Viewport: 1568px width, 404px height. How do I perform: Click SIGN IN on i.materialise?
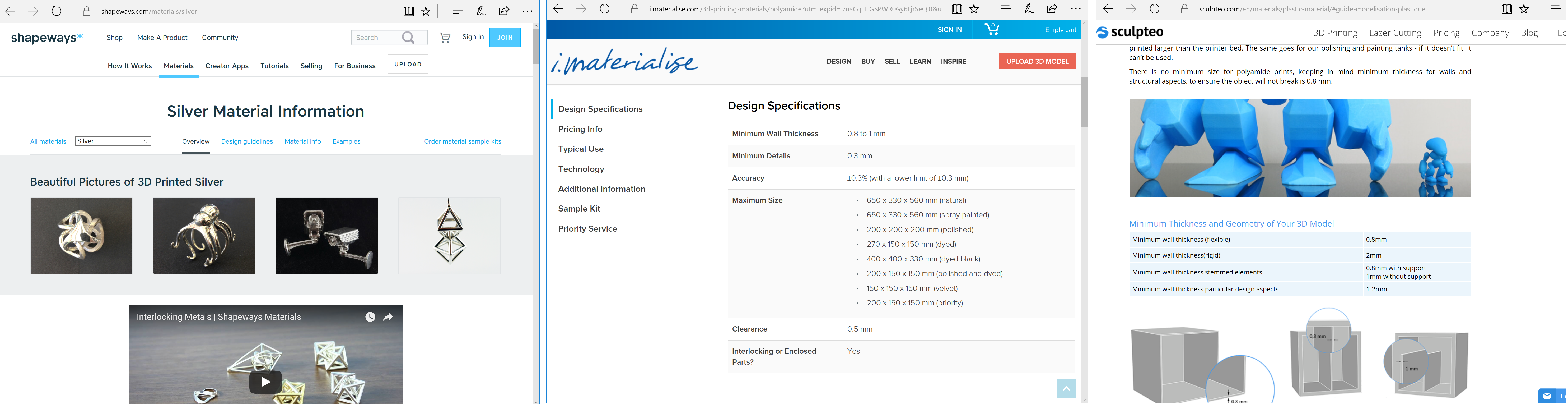[950, 30]
